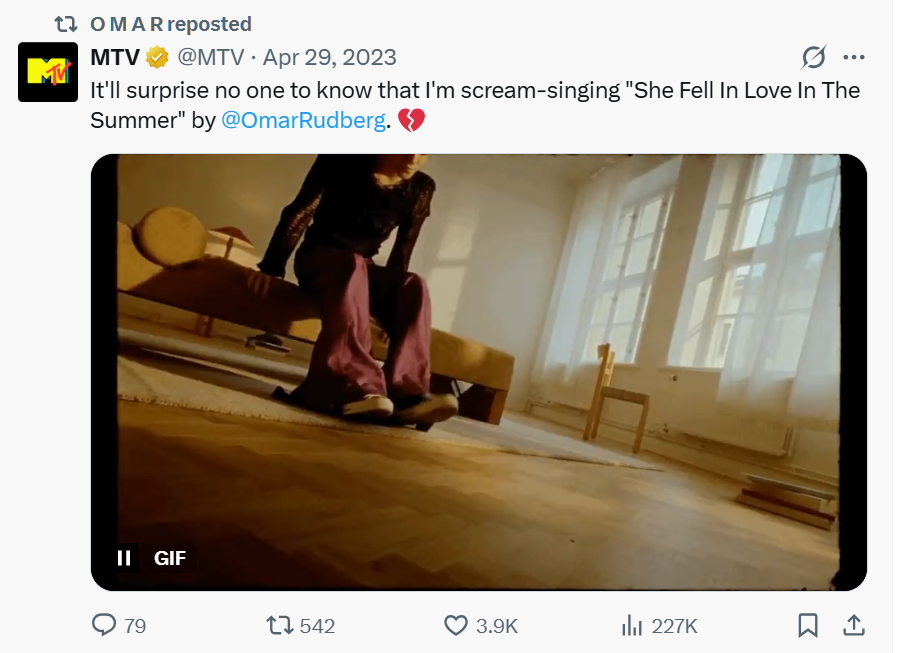Click the MTV display name
The width and height of the screenshot is (898, 653).
click(114, 57)
